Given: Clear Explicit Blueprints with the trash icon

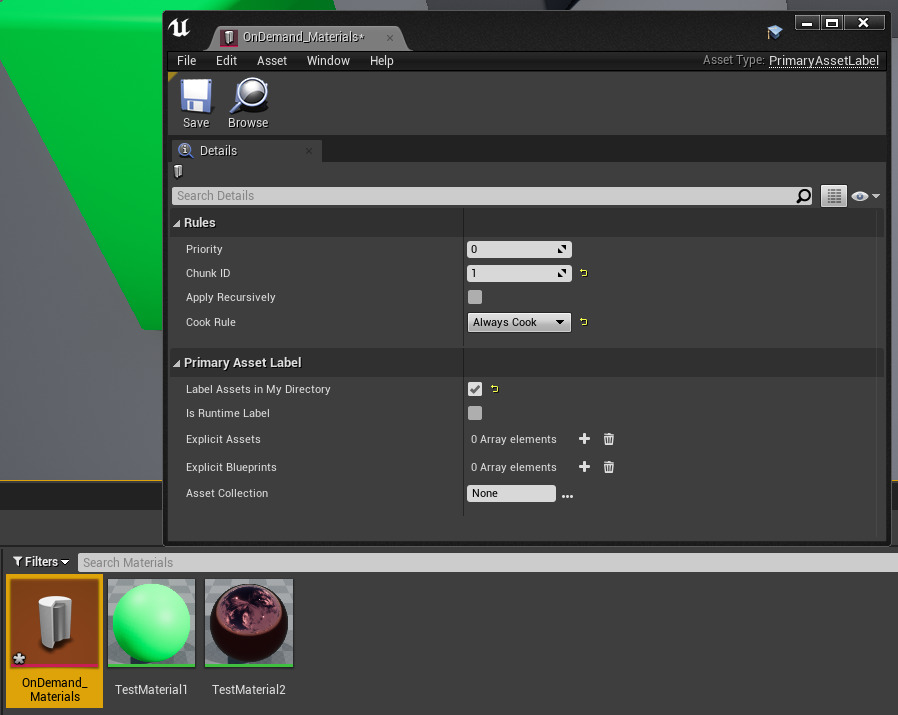Looking at the screenshot, I should [x=608, y=467].
